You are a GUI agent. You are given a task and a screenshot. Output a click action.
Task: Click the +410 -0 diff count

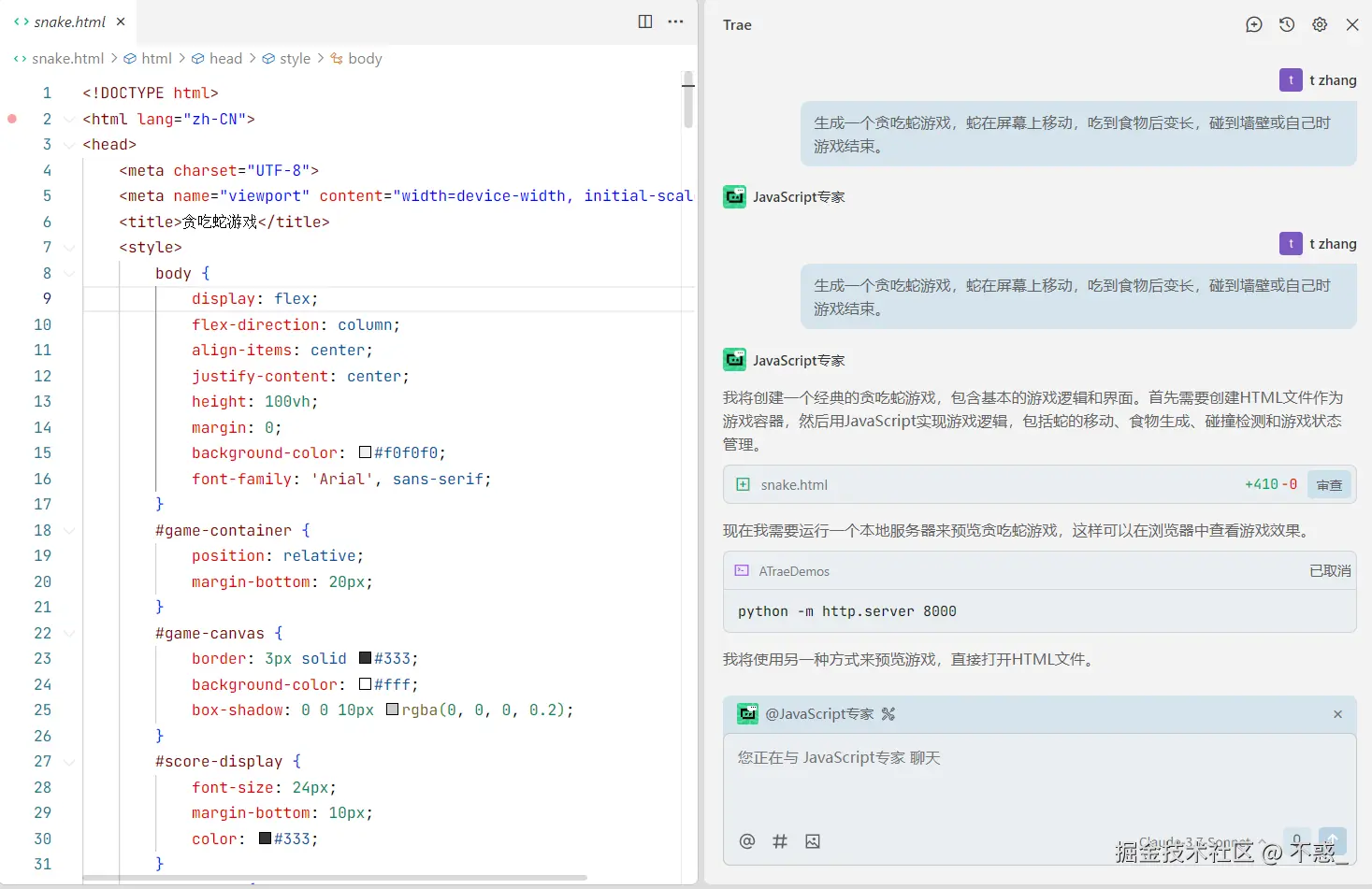pos(1271,484)
